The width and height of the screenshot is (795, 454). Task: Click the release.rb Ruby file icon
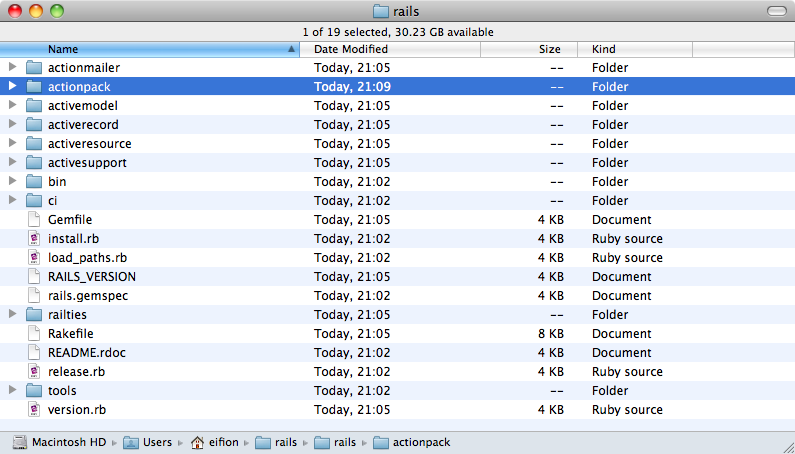tap(34, 371)
